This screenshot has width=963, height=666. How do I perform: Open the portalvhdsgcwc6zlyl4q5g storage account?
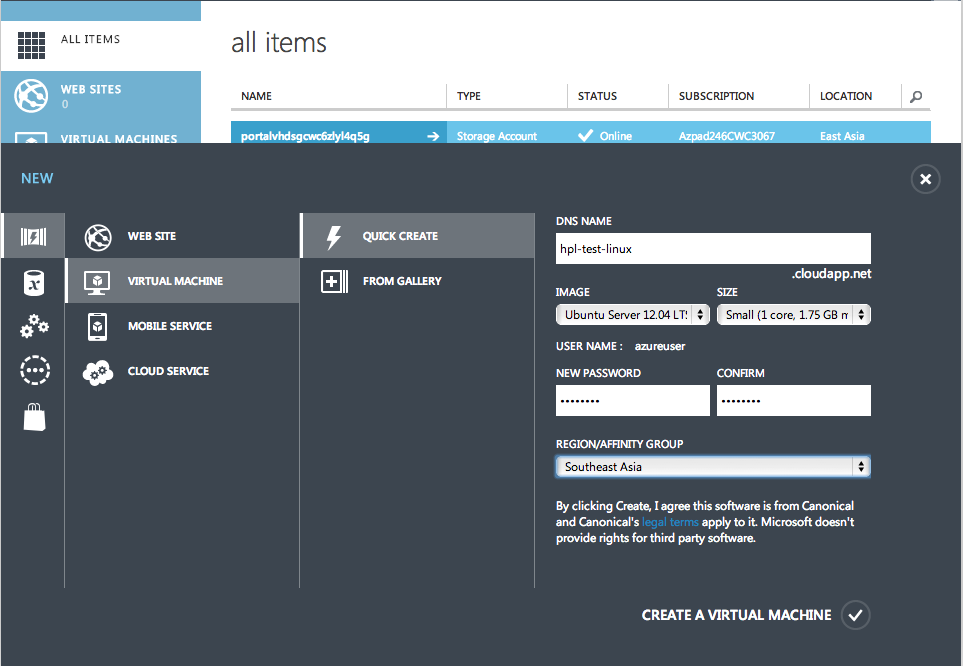click(x=305, y=136)
